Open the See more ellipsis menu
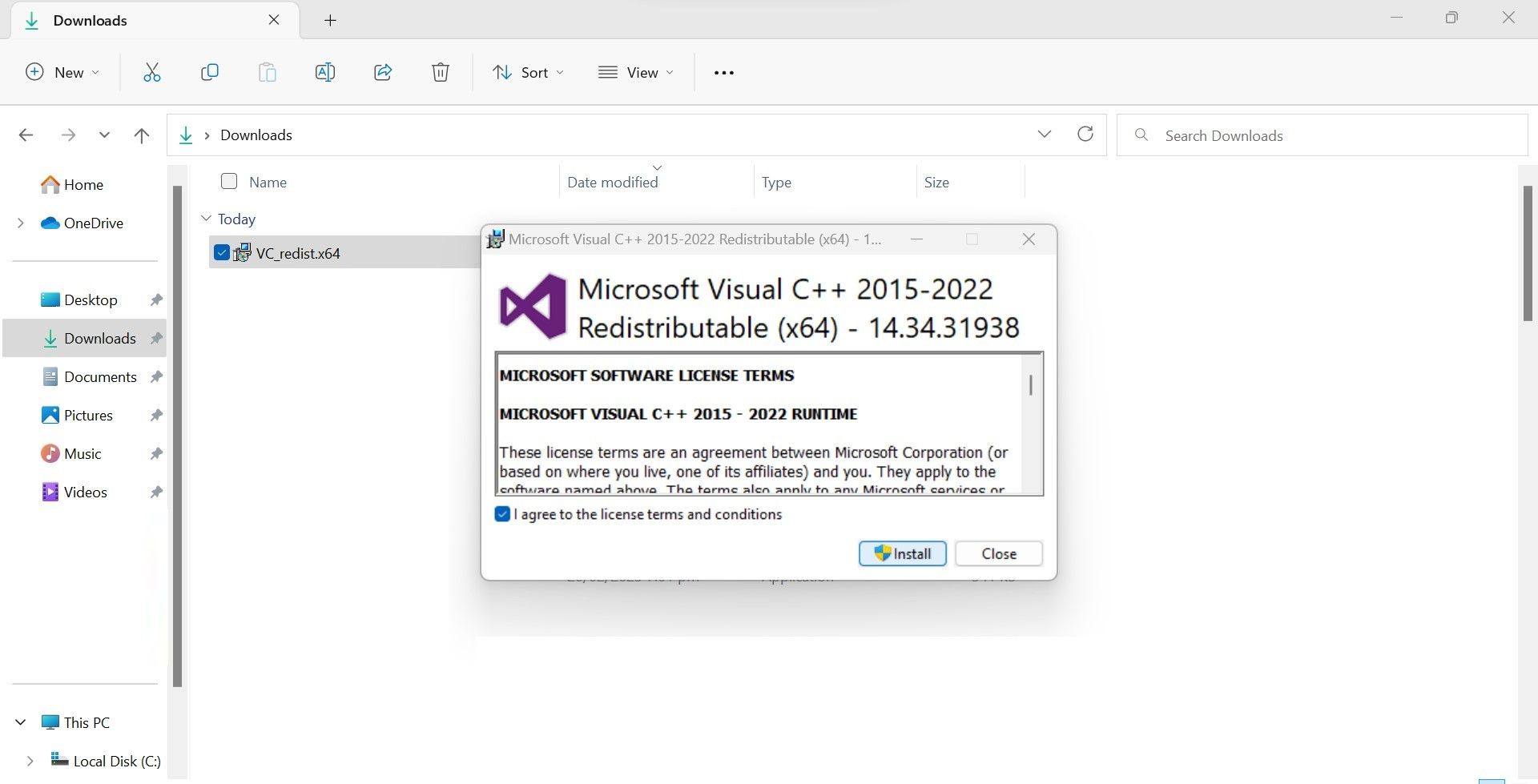 (x=723, y=73)
